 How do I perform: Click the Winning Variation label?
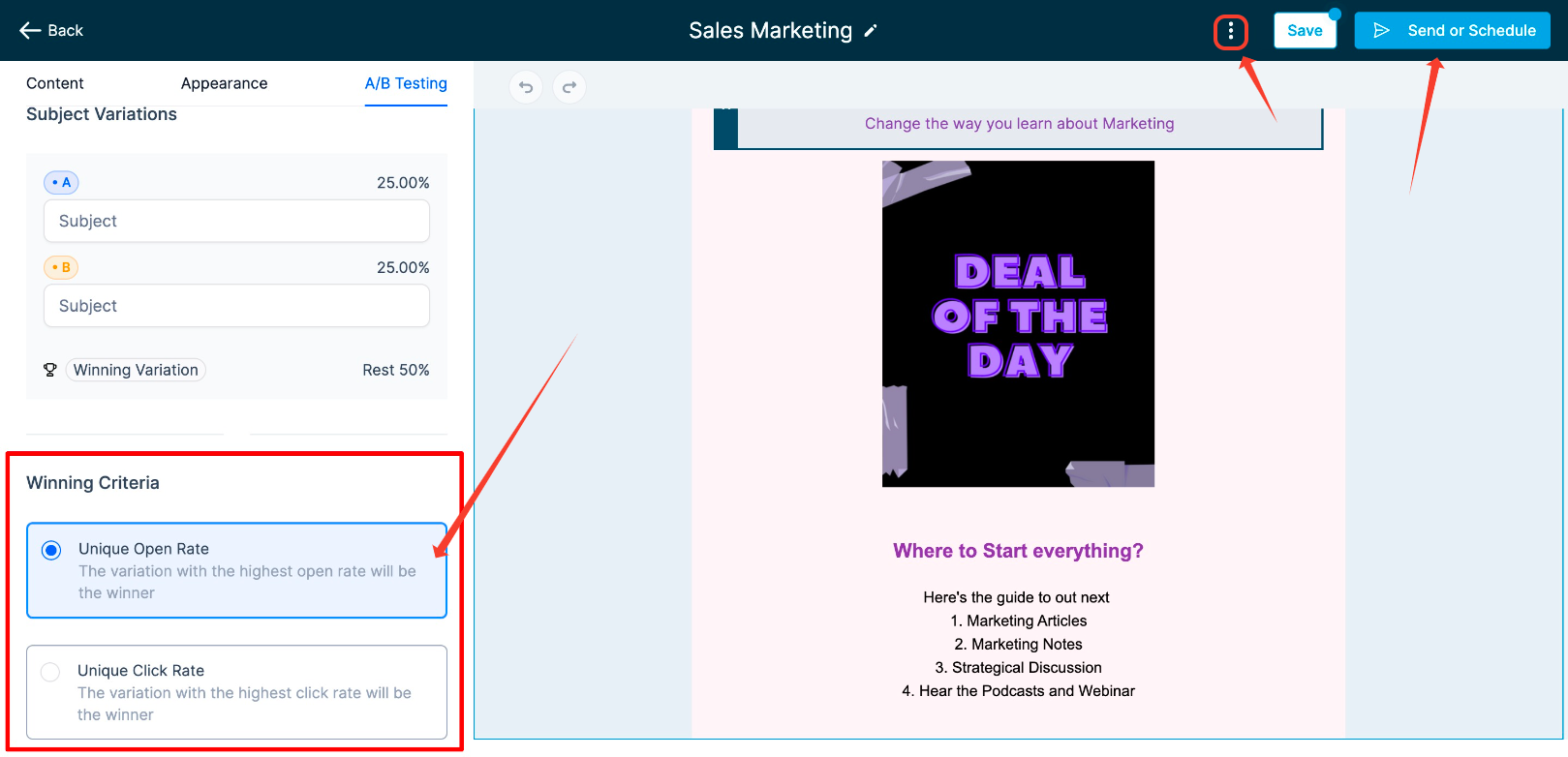click(136, 370)
